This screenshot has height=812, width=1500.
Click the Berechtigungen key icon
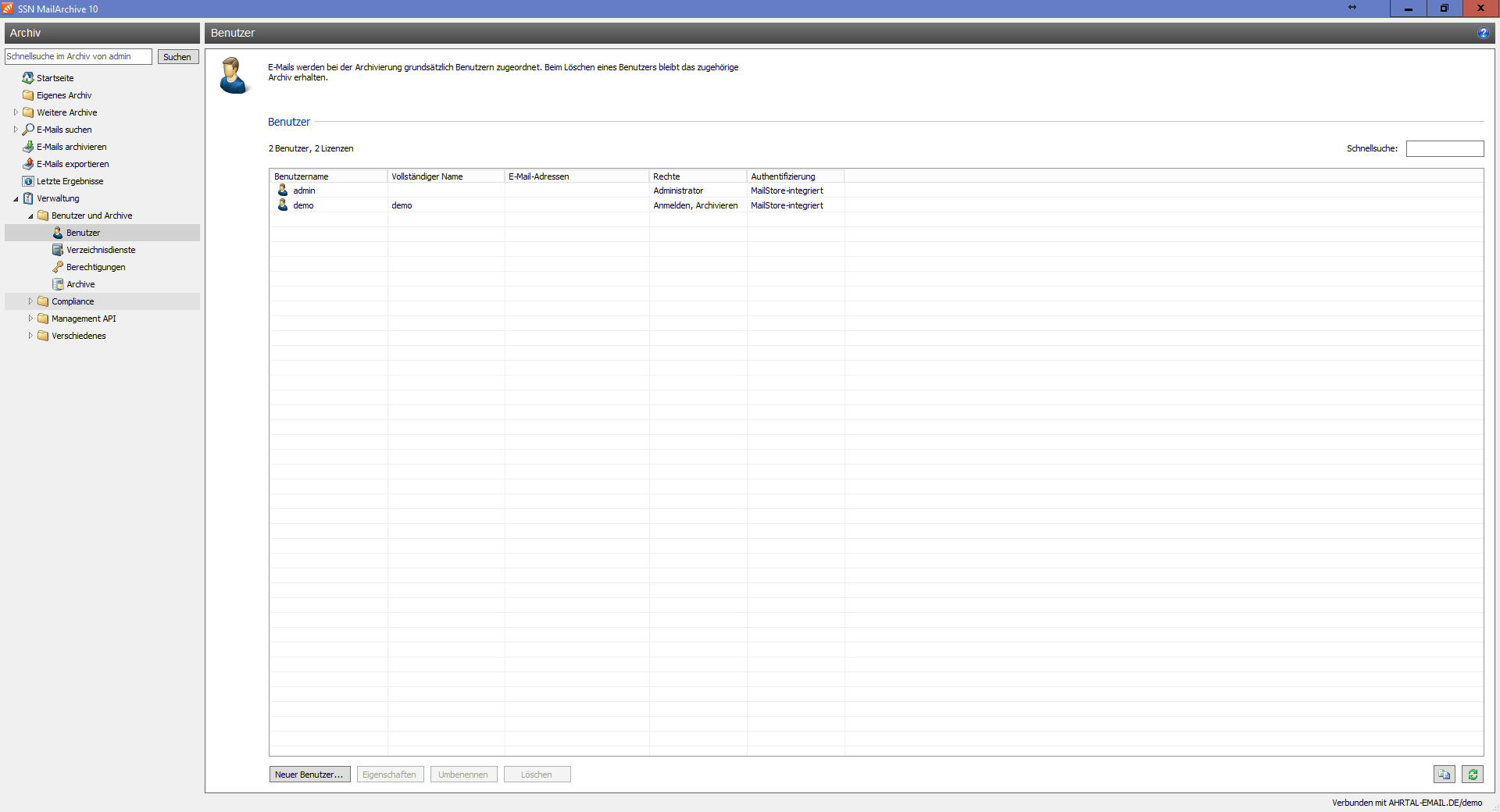(58, 267)
